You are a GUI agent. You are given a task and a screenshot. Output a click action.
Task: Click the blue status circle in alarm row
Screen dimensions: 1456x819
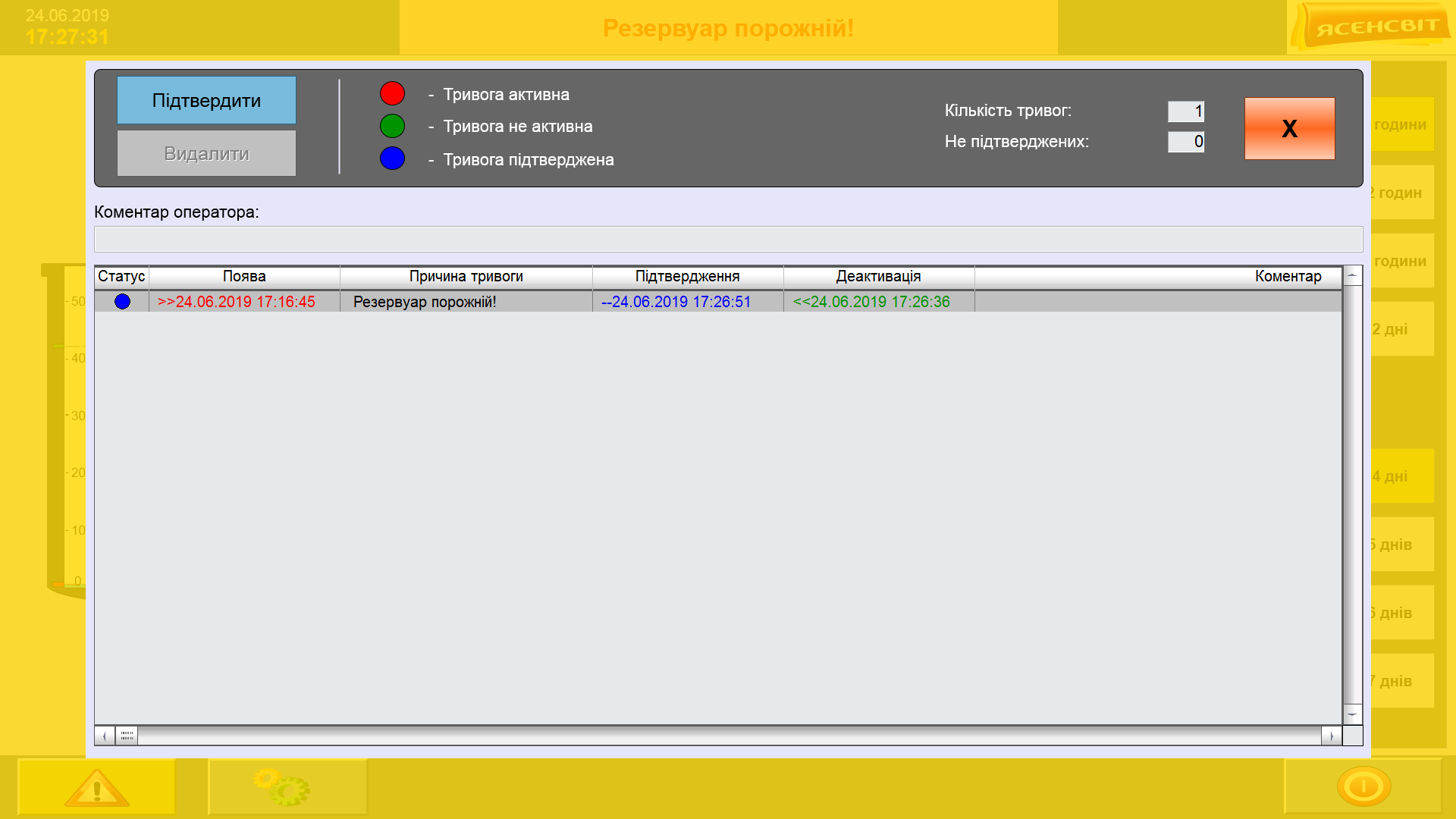pos(122,302)
